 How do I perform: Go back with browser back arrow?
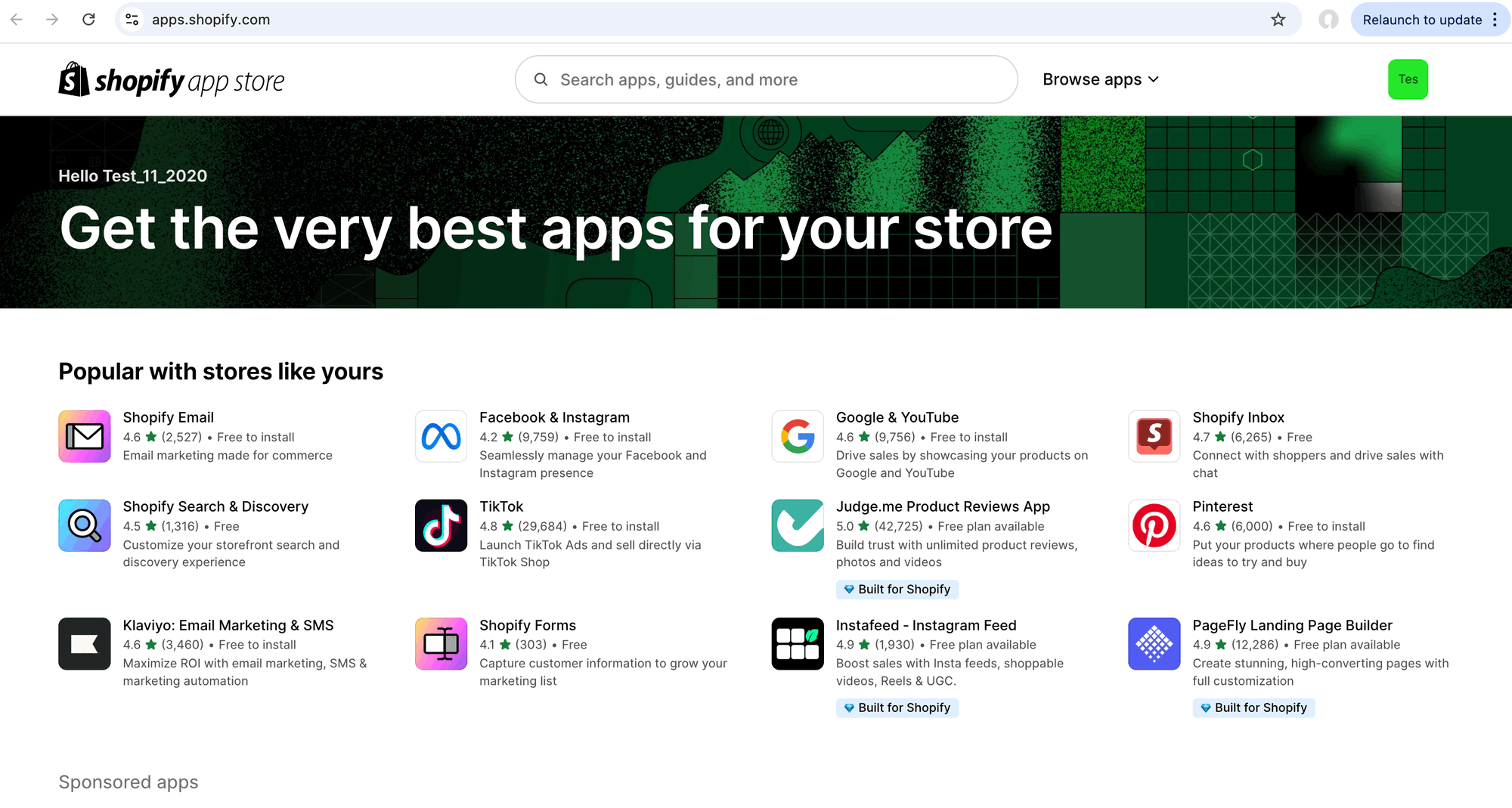[17, 20]
